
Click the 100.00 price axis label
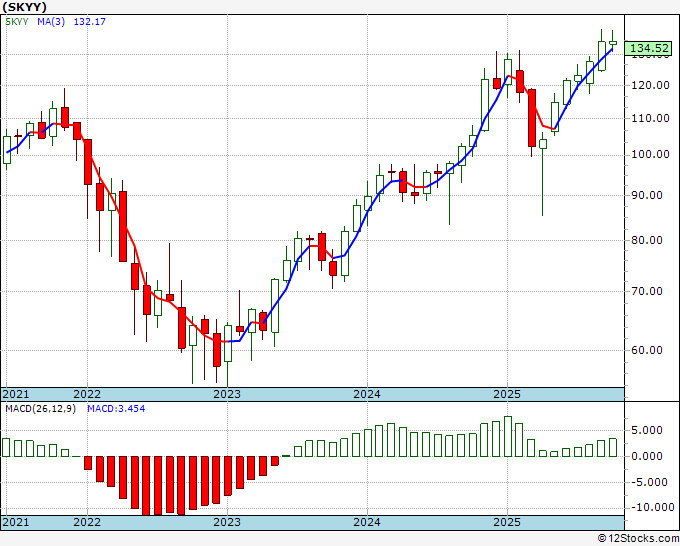[x=650, y=154]
